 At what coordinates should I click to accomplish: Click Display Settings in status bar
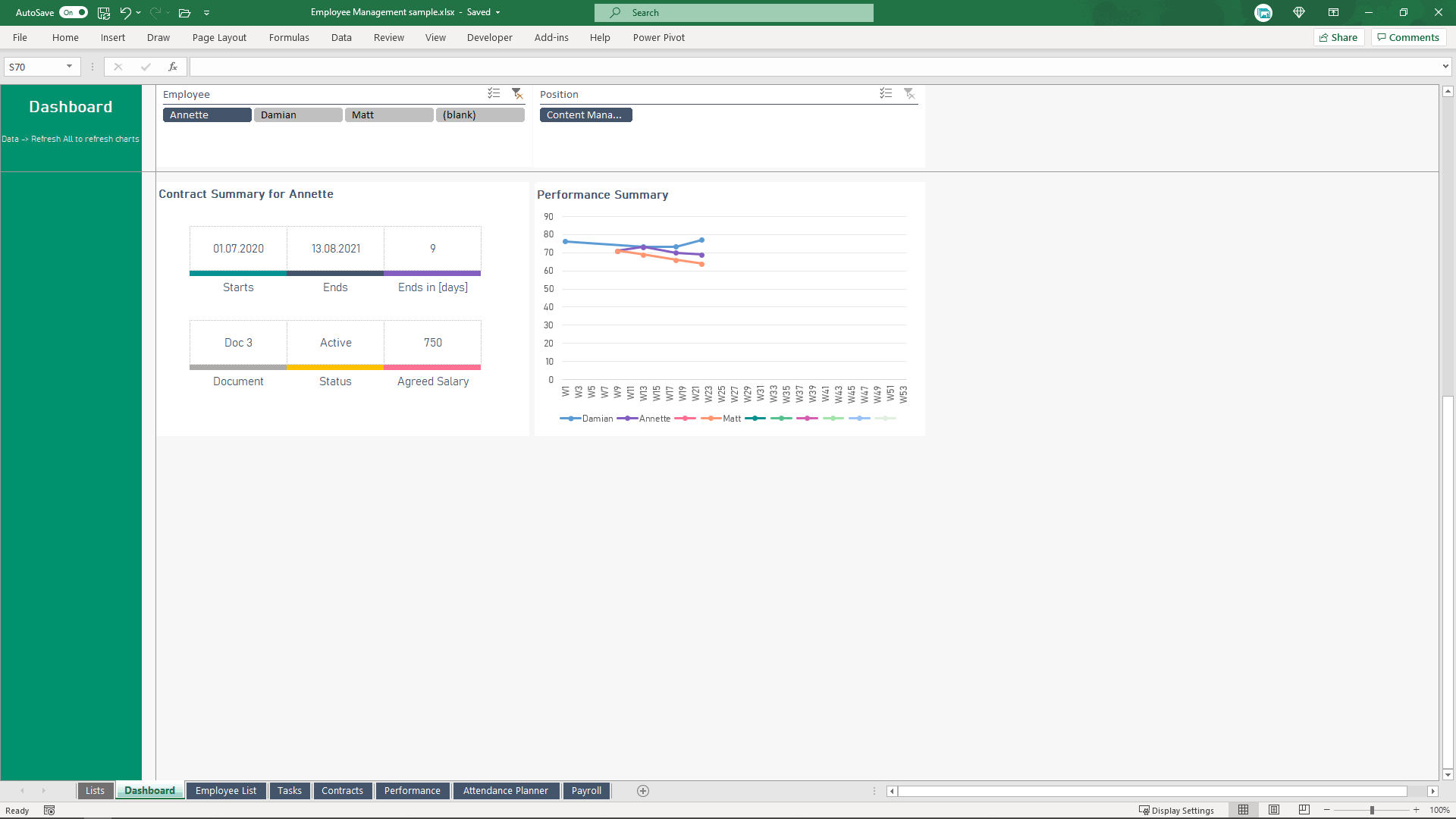pyautogui.click(x=1176, y=810)
